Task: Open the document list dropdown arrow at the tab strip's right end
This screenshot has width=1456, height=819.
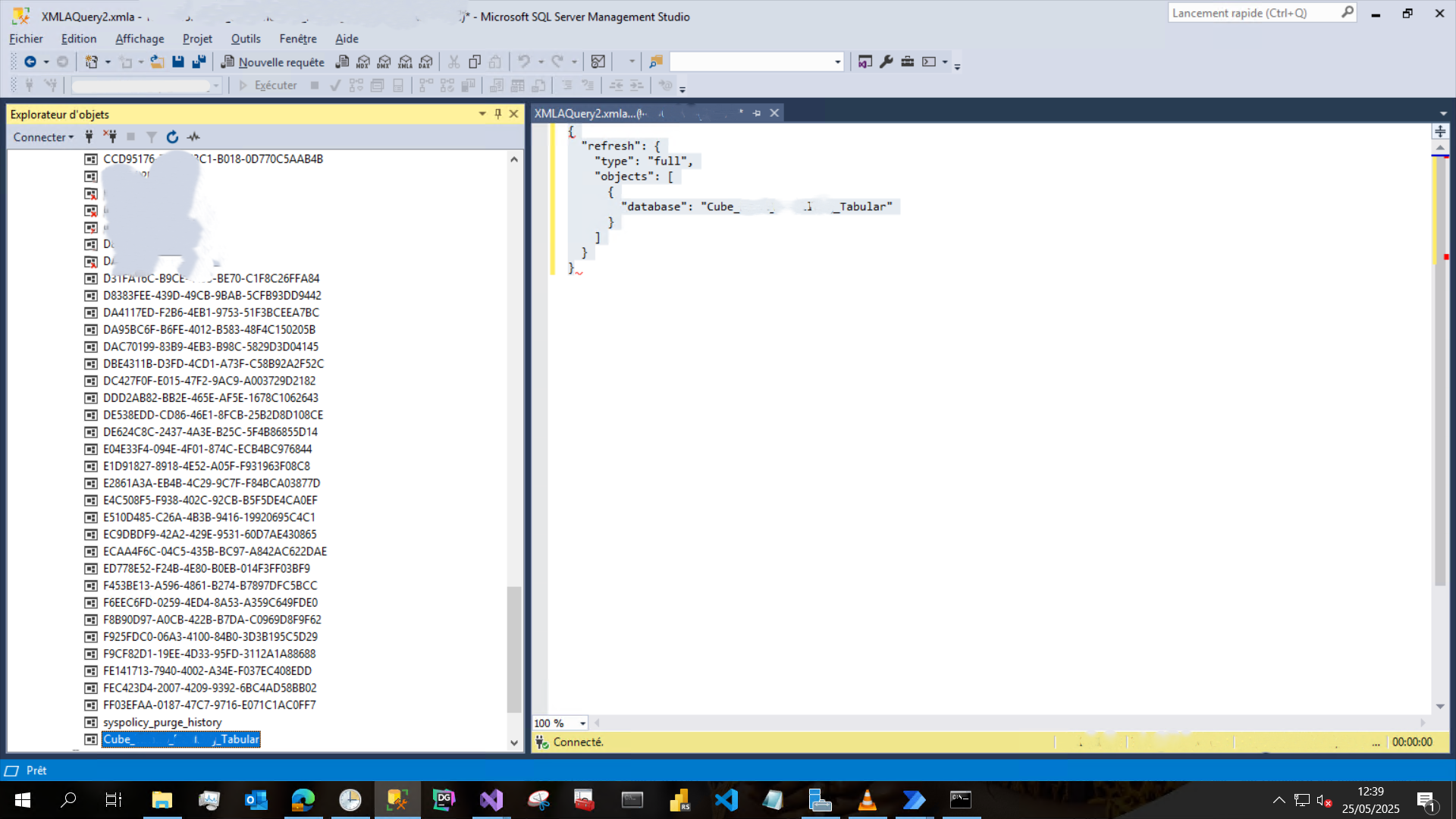Action: tap(1443, 114)
